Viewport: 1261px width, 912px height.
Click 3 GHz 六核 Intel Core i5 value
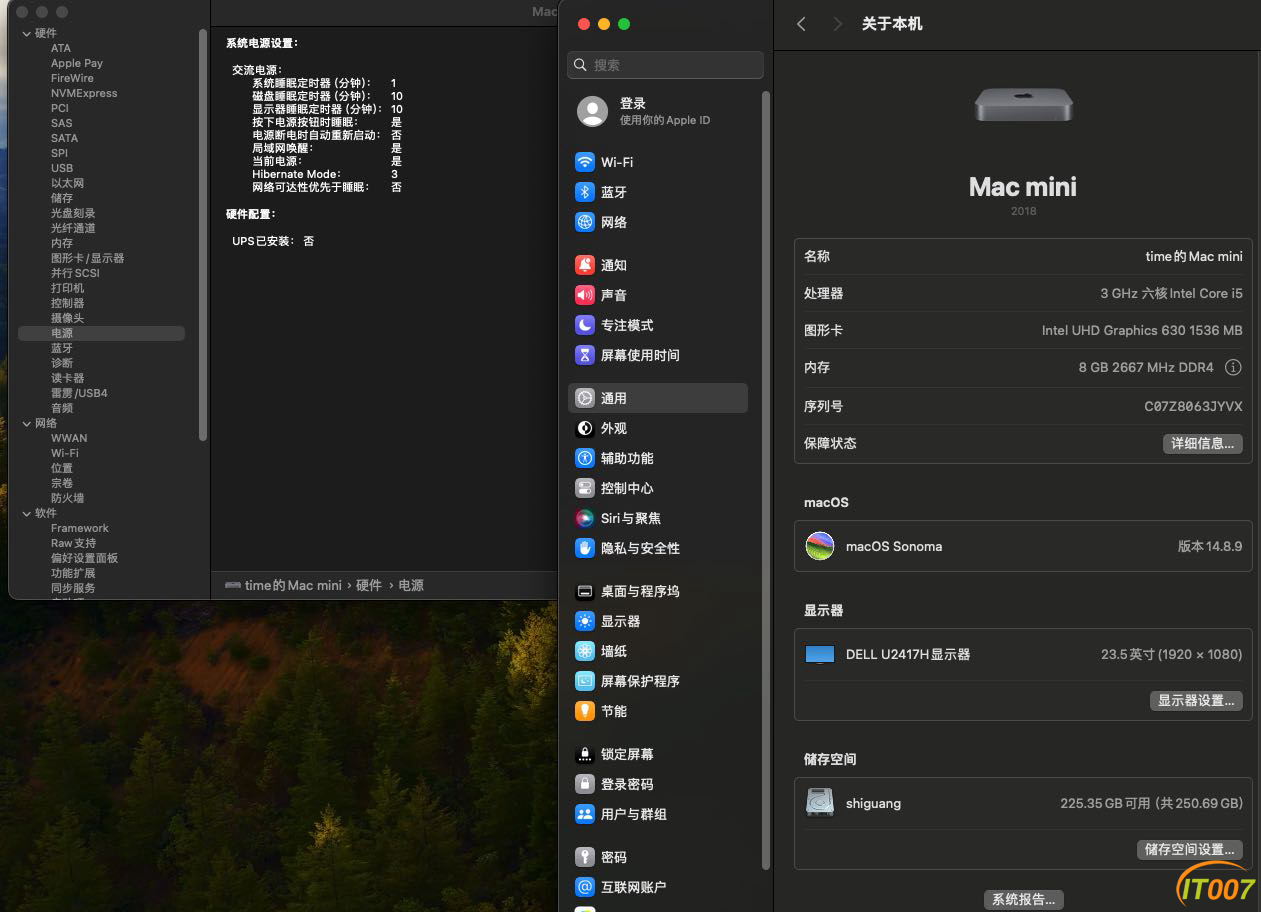1171,293
